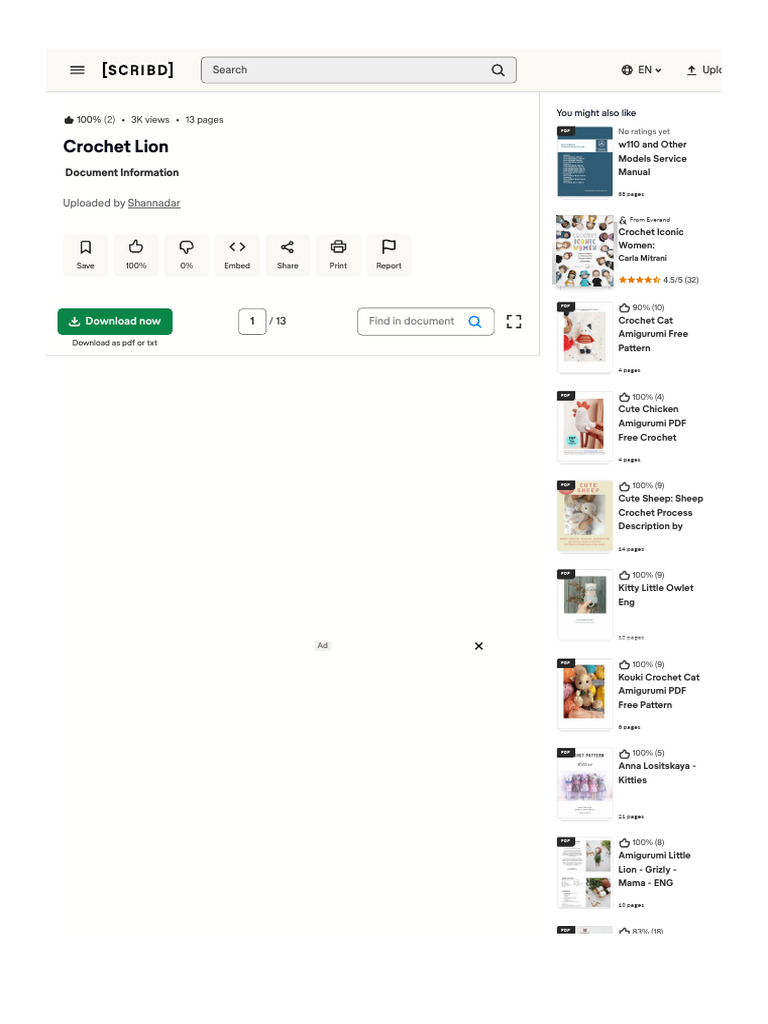Expand the EN language dropdown
768x1024 pixels.
coord(641,70)
